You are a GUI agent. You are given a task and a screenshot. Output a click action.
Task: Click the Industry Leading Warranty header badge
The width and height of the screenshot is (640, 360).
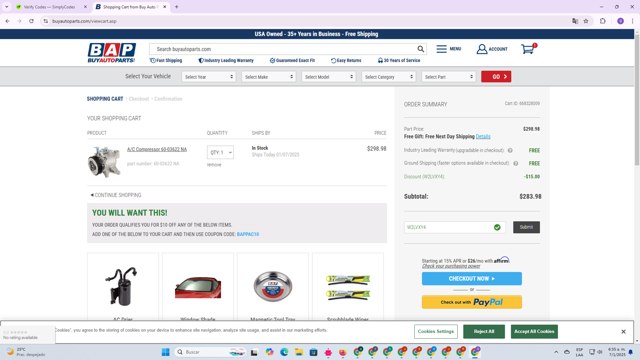tap(226, 60)
